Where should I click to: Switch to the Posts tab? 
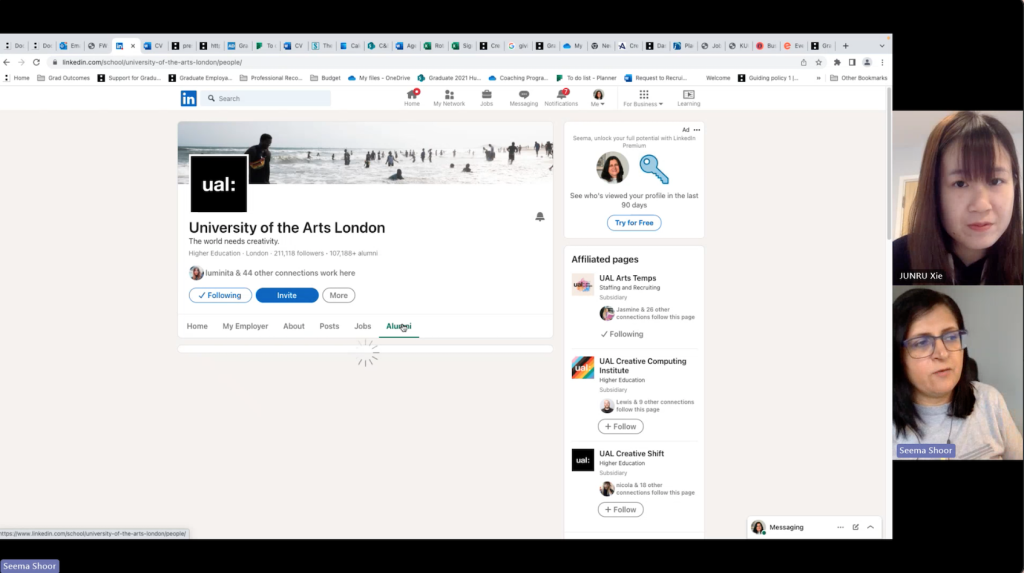329,326
